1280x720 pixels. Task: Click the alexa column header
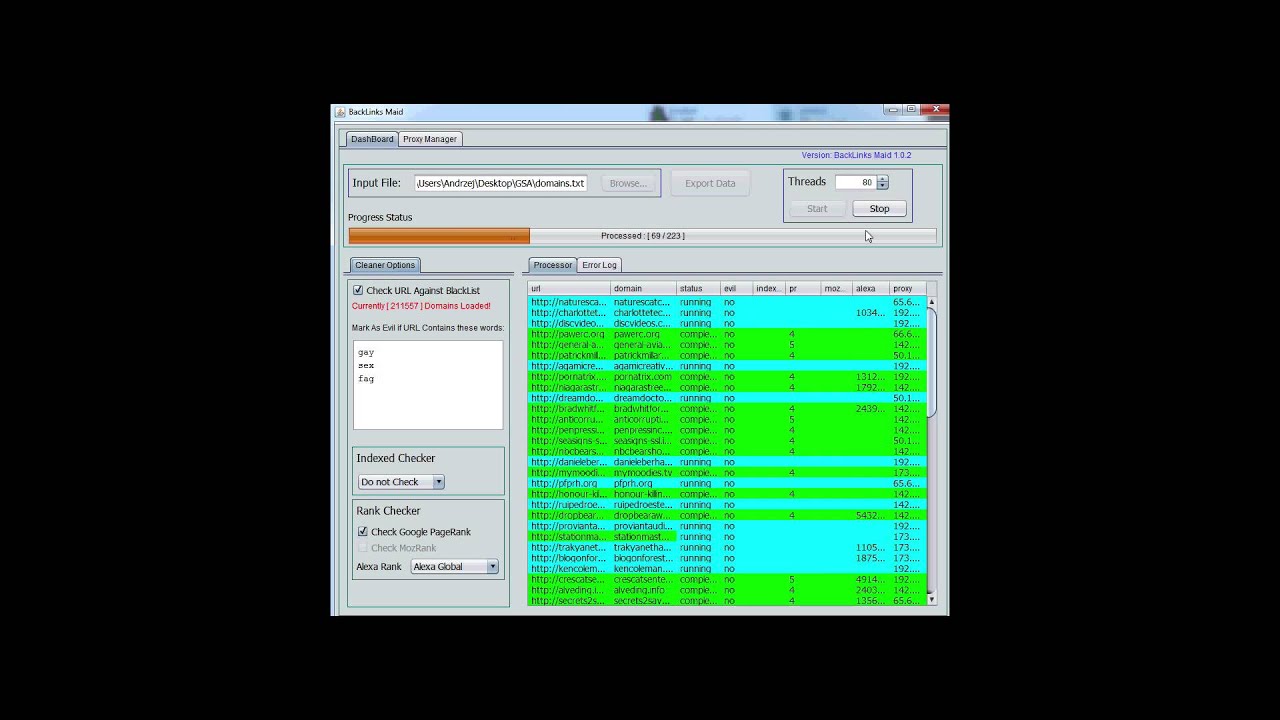tap(871, 289)
